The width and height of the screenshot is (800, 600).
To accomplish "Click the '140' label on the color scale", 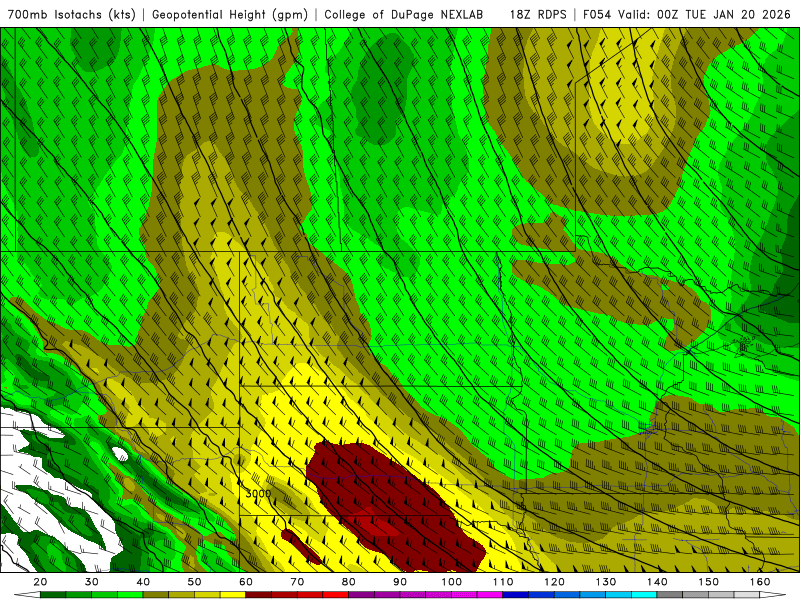I will (x=657, y=582).
